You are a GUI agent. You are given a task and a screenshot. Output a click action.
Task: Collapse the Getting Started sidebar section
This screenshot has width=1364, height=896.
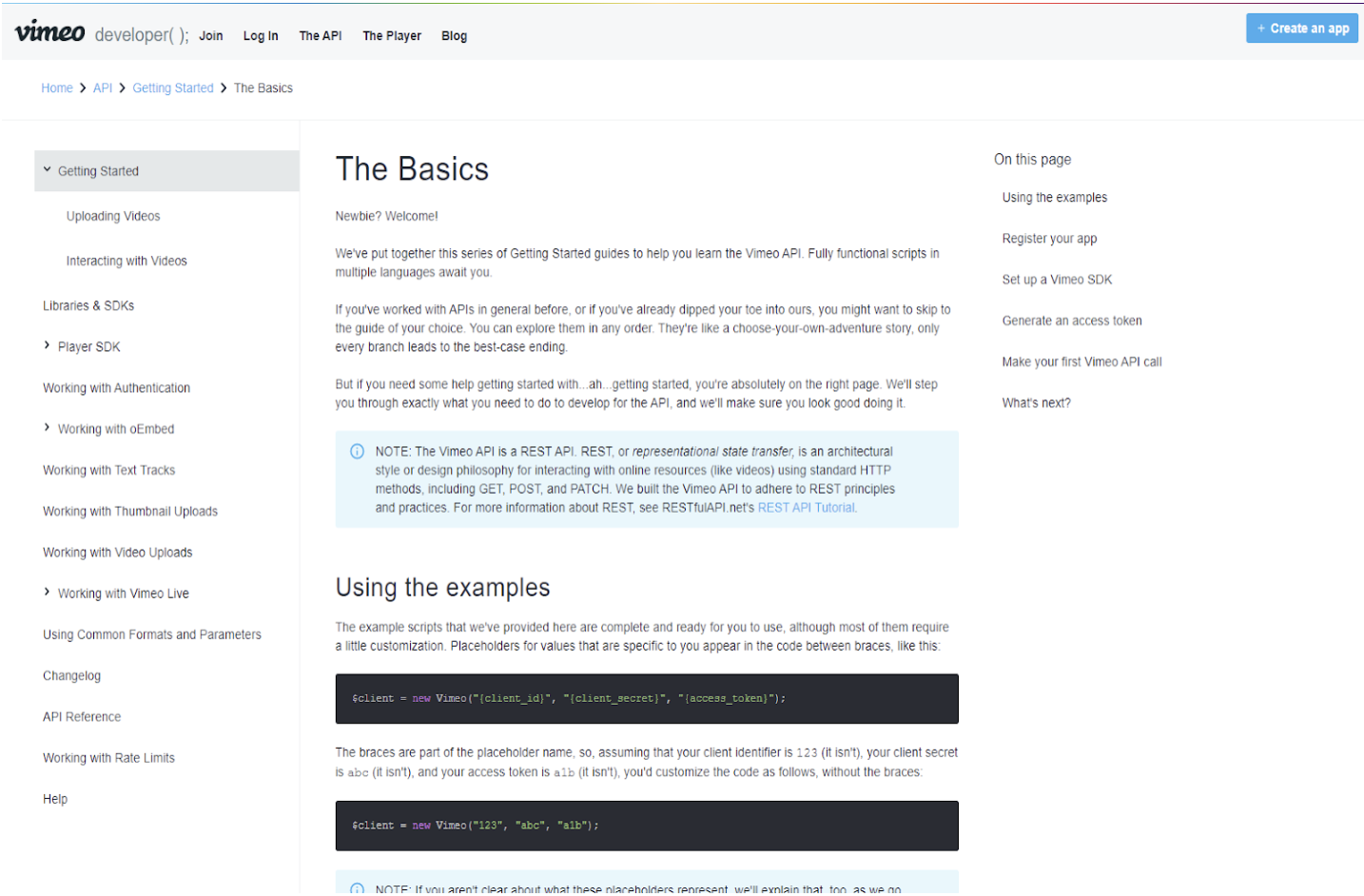47,170
